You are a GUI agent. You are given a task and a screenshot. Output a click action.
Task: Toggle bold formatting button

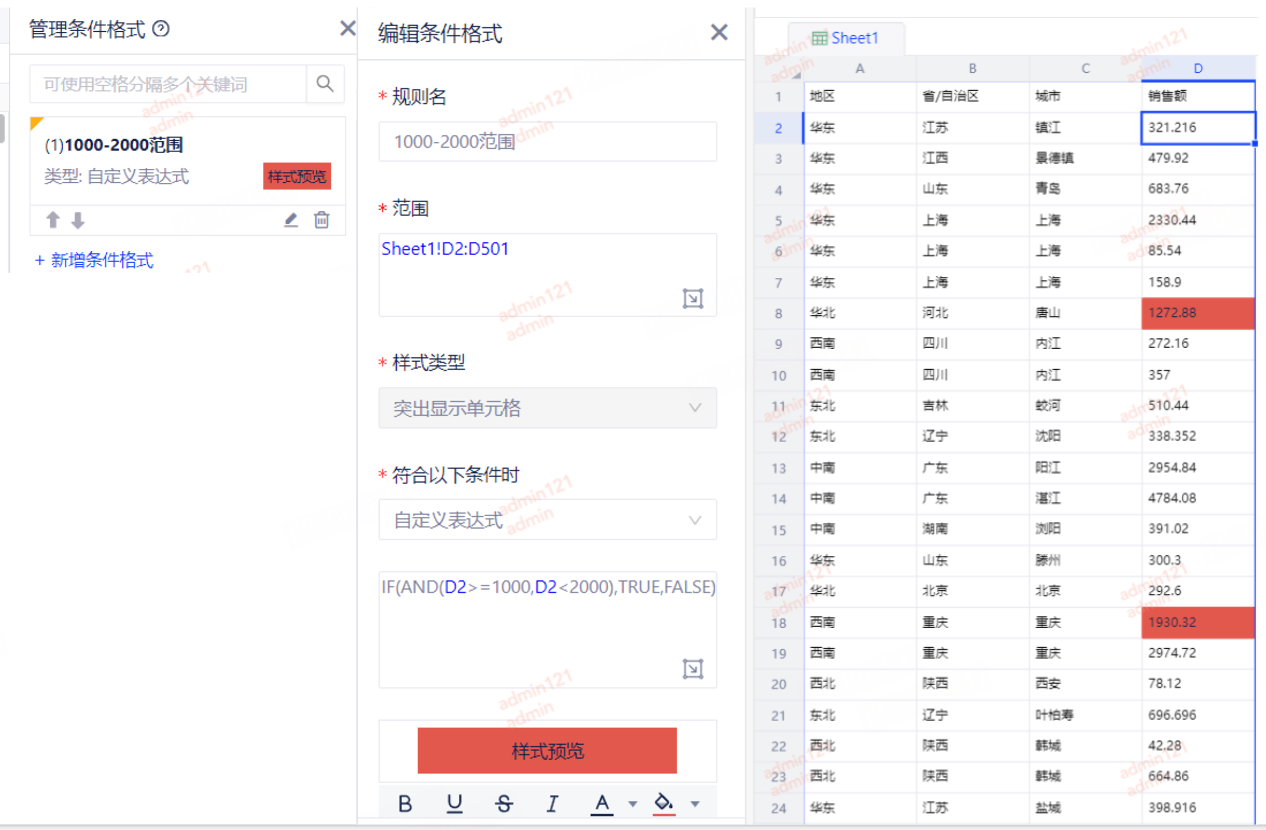click(x=405, y=804)
